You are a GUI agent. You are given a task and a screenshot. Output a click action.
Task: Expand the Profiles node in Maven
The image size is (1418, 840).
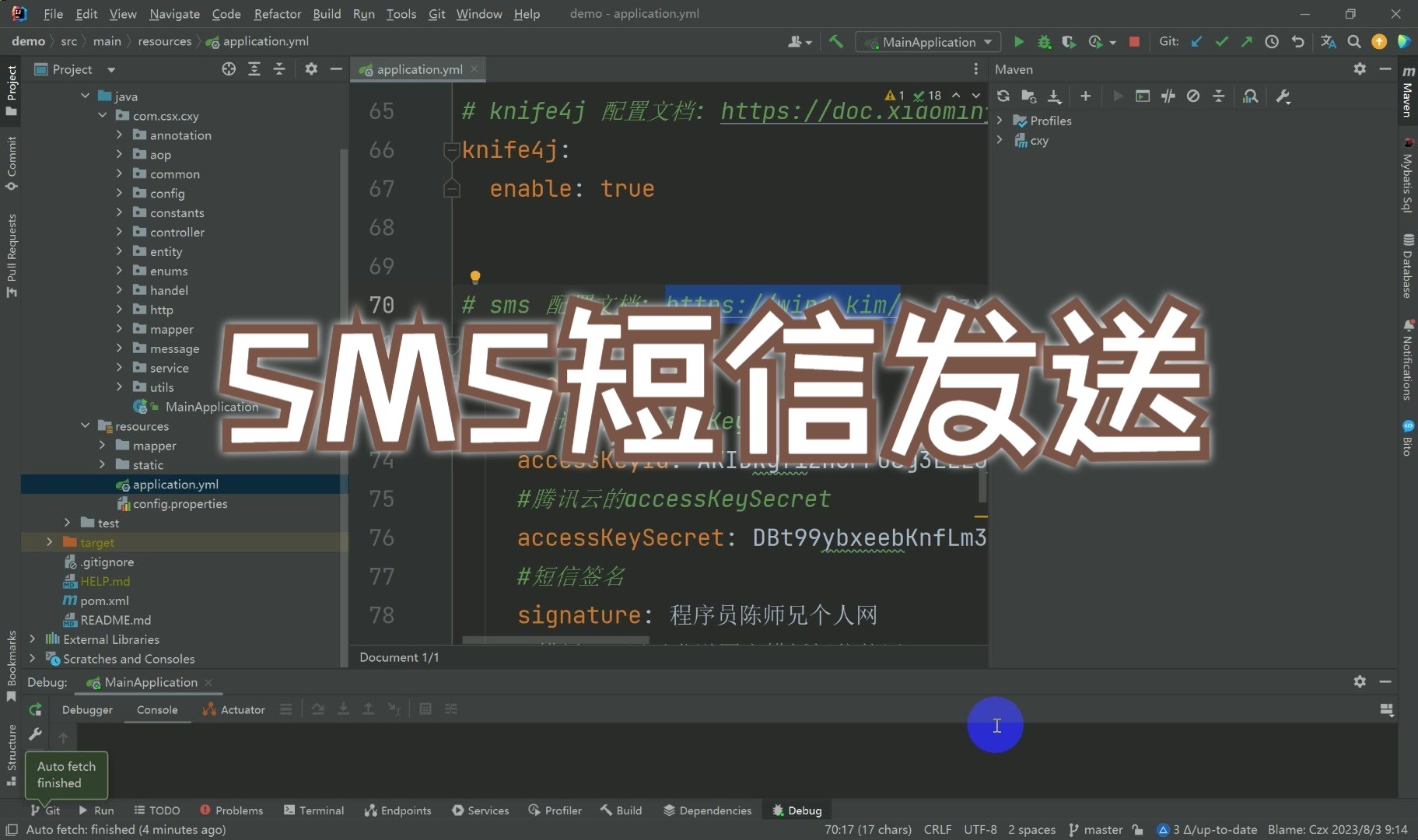pyautogui.click(x=1000, y=121)
